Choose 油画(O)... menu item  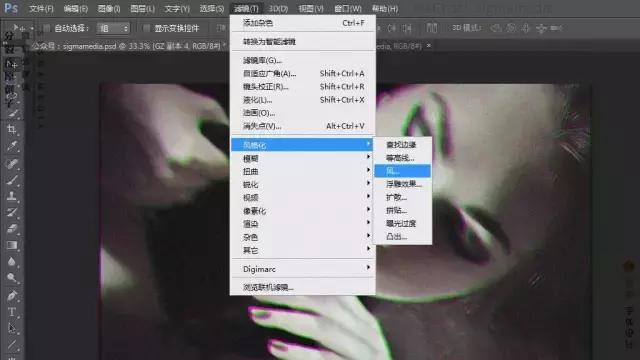[302, 113]
